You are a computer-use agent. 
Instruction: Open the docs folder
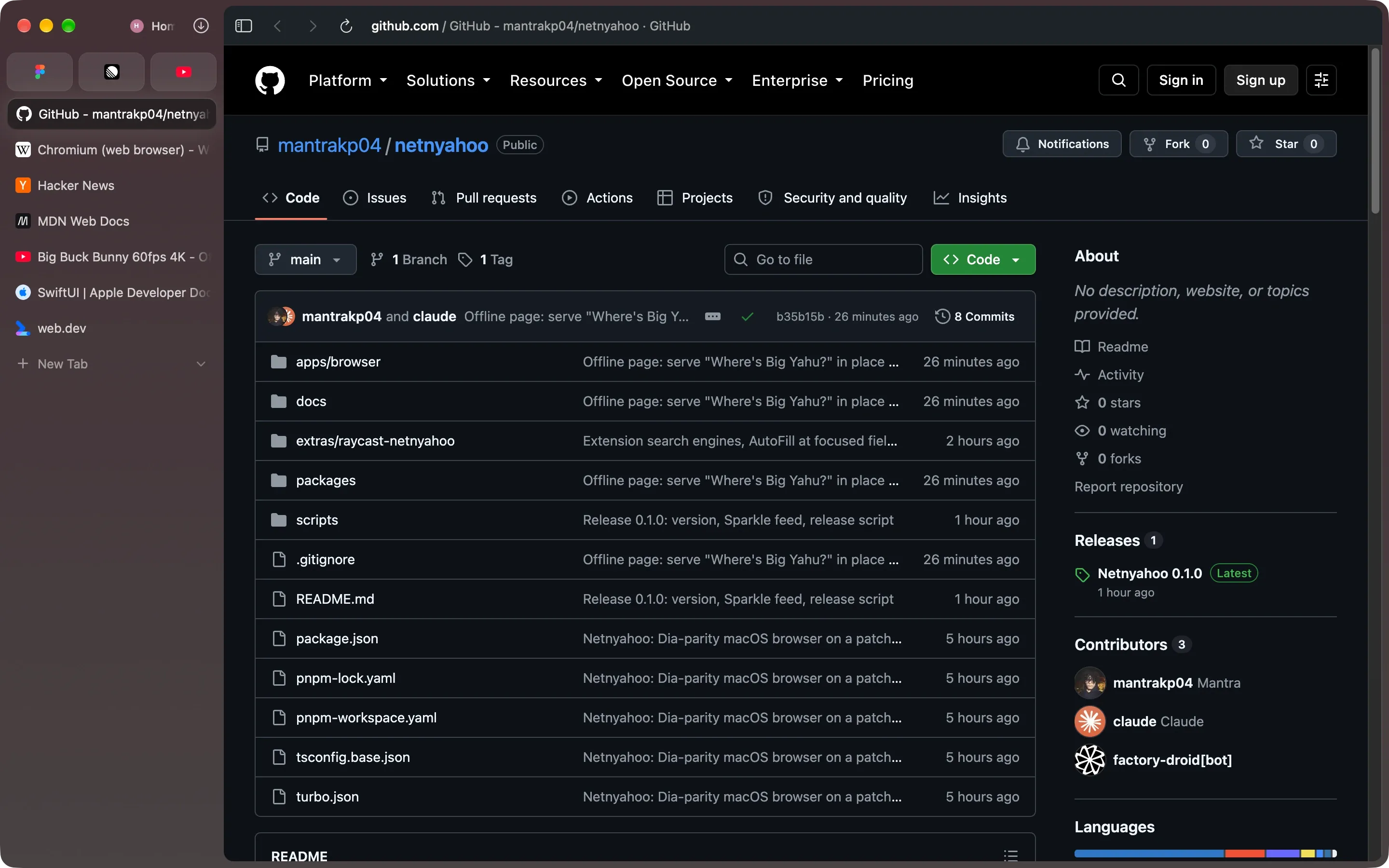point(311,401)
